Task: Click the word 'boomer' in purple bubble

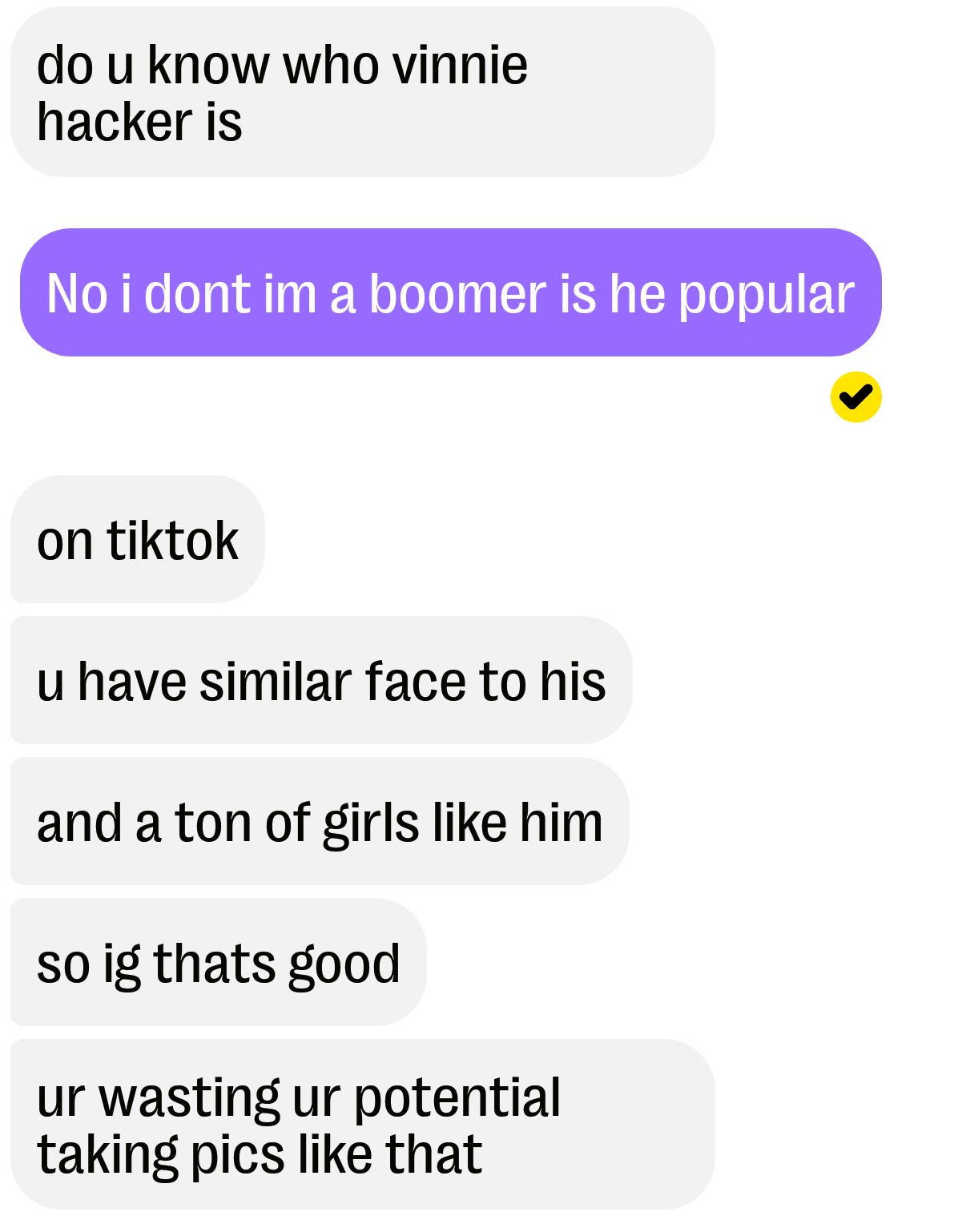Action: click(x=457, y=294)
